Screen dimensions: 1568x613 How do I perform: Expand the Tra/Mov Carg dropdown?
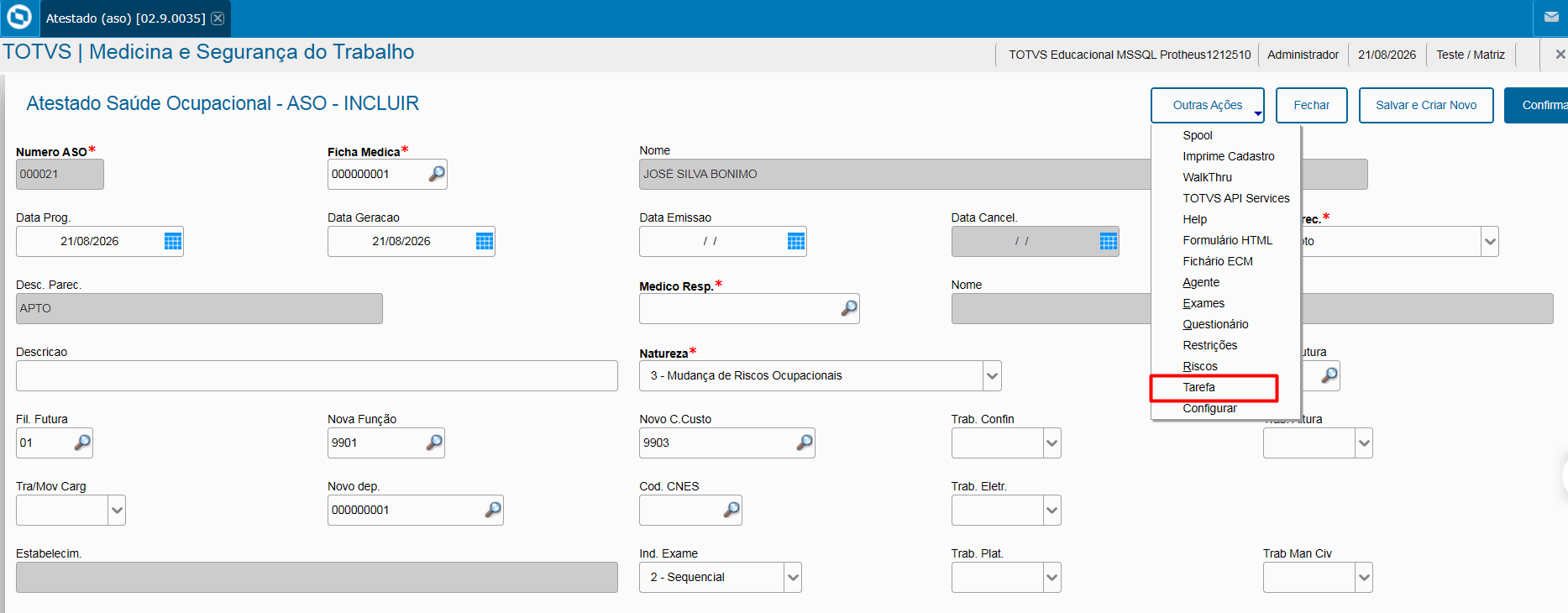pos(117,510)
